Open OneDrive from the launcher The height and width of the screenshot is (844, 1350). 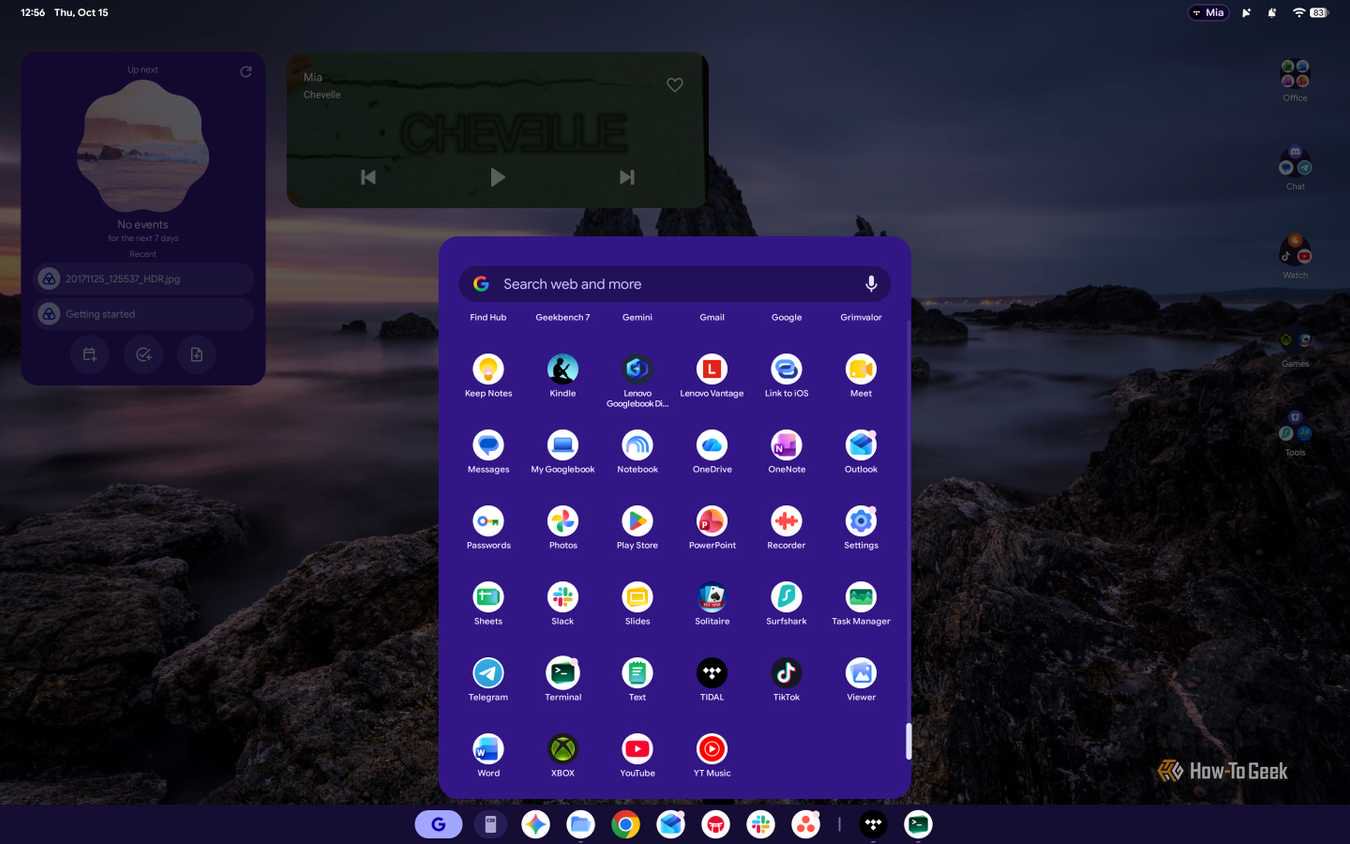pyautogui.click(x=712, y=445)
